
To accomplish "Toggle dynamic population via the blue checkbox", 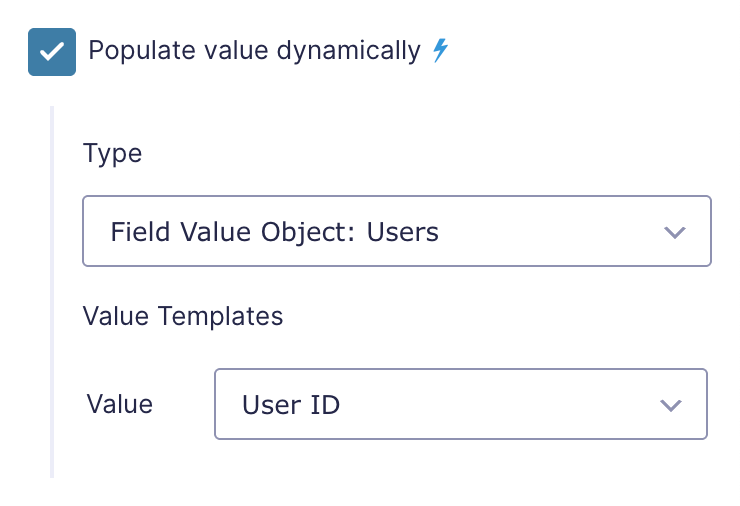I will [x=52, y=52].
